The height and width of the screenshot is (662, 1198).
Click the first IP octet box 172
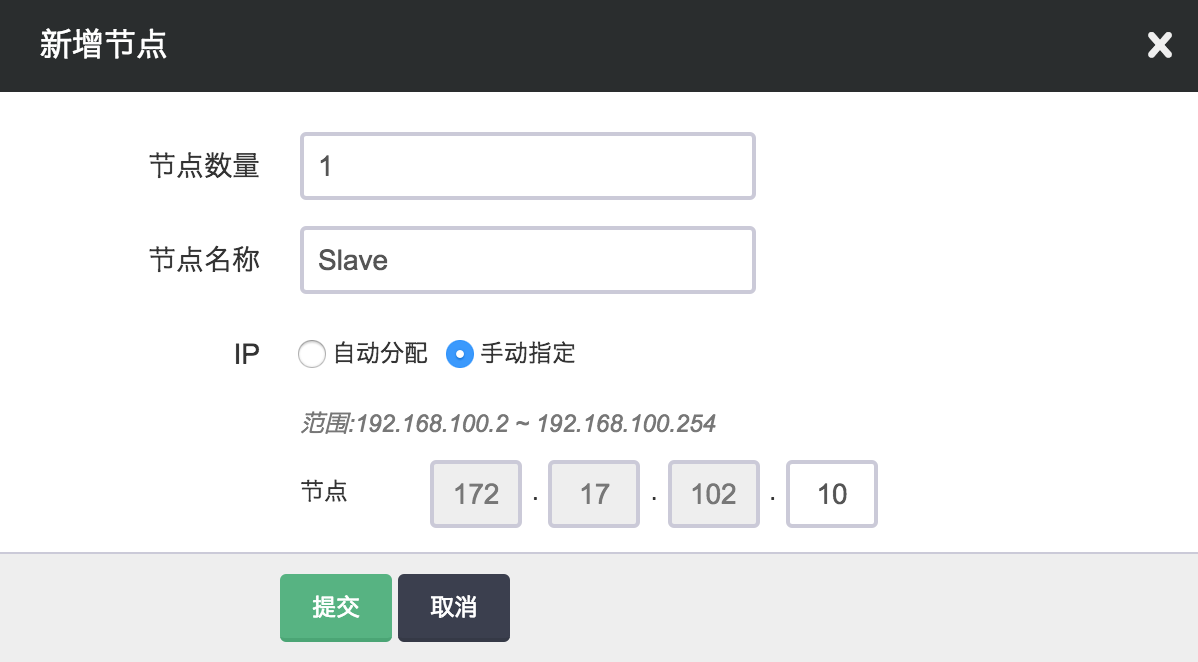[476, 494]
